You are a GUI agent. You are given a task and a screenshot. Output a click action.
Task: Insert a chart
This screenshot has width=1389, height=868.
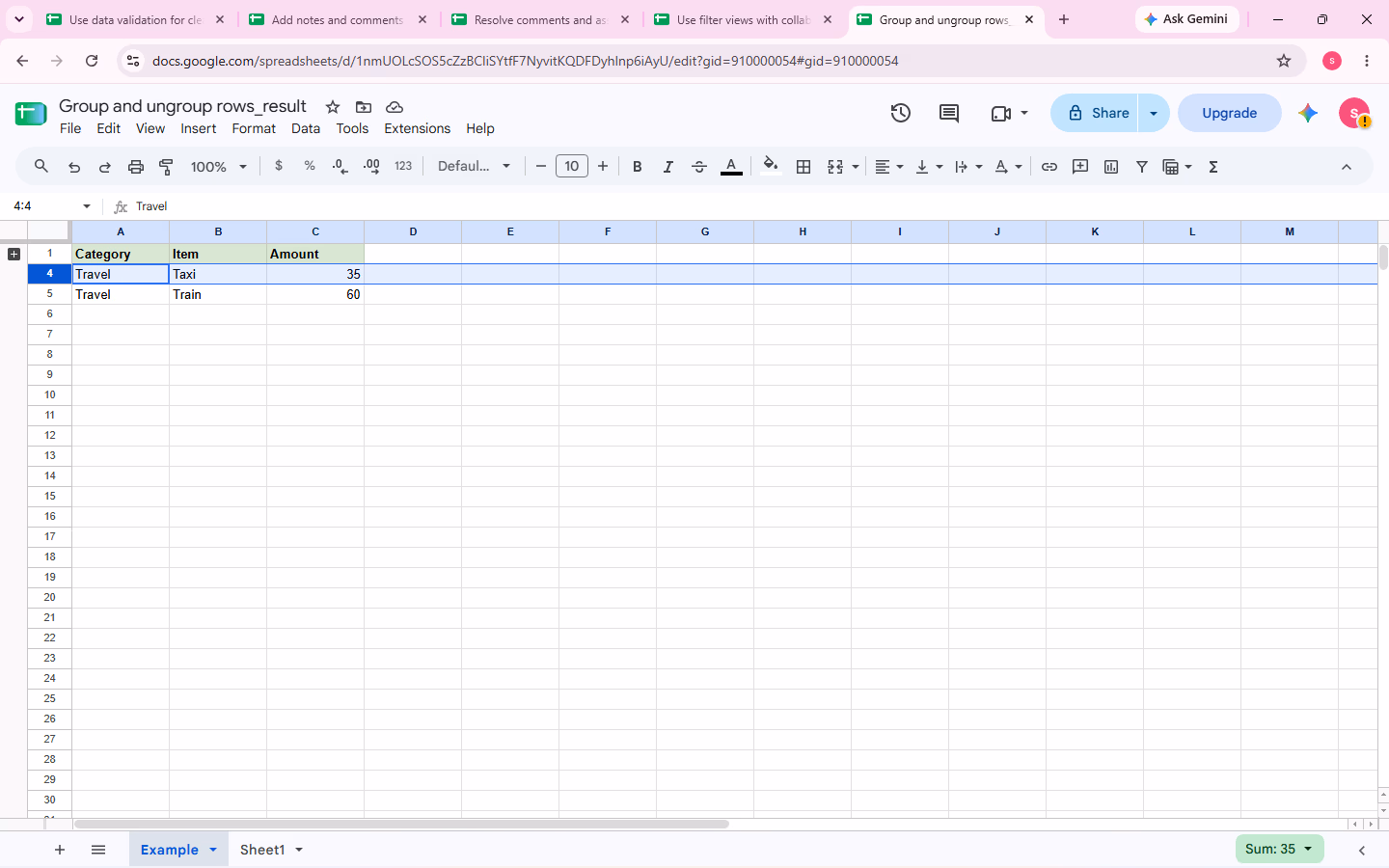coord(1111,167)
